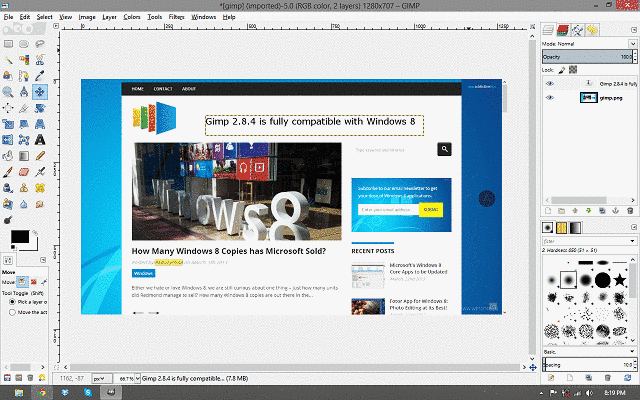Duplicate the current layer button
640x400 pixels.
coord(602,211)
